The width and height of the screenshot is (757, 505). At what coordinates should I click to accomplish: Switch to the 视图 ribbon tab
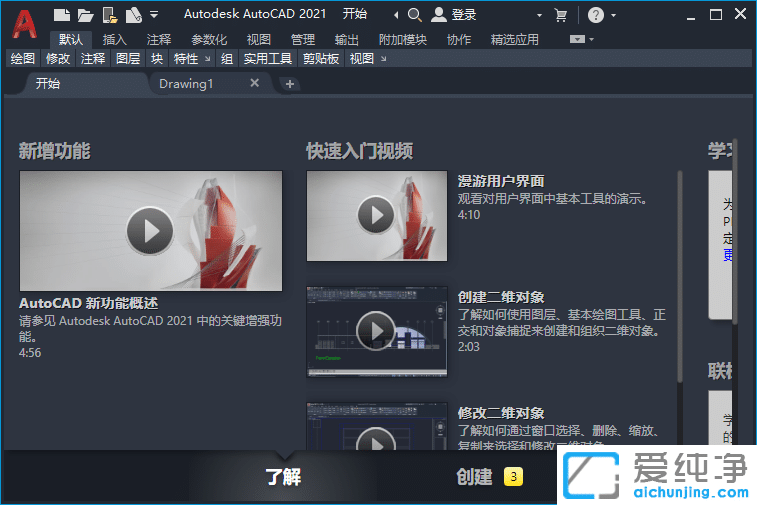[x=259, y=40]
